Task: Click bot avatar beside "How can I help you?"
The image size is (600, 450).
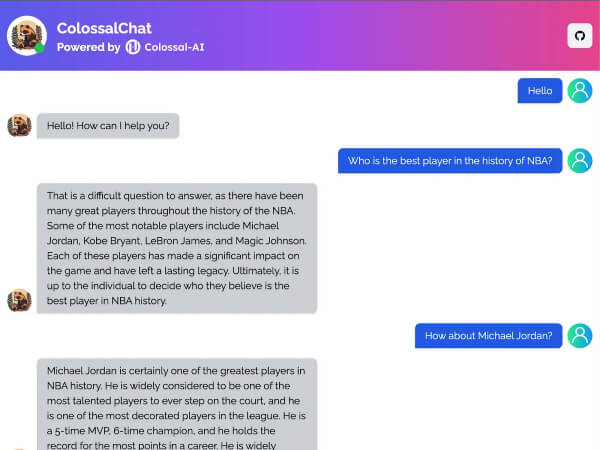Action: tap(19, 126)
